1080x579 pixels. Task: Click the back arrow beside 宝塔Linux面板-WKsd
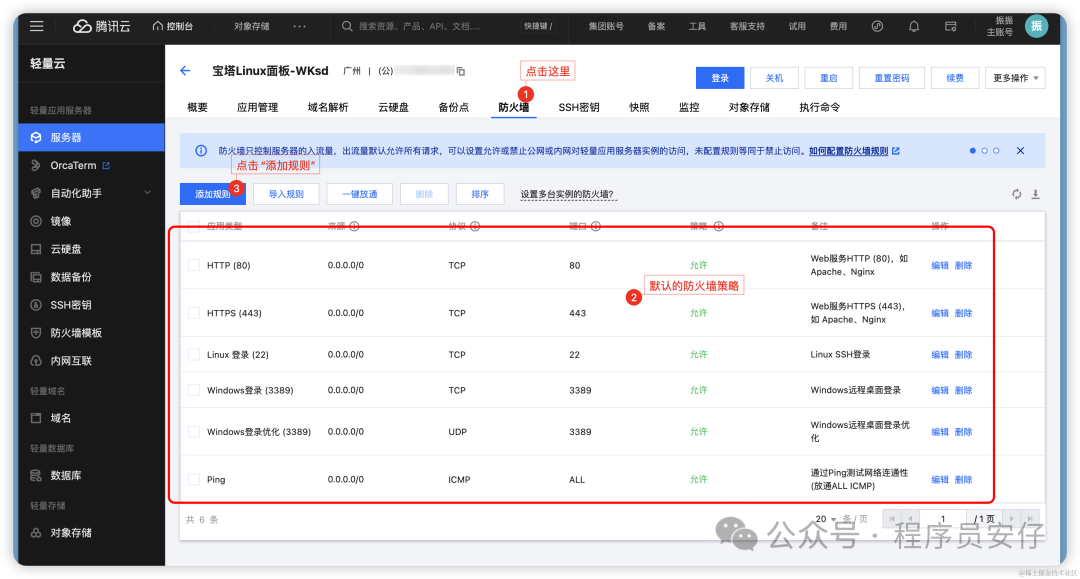pos(185,71)
